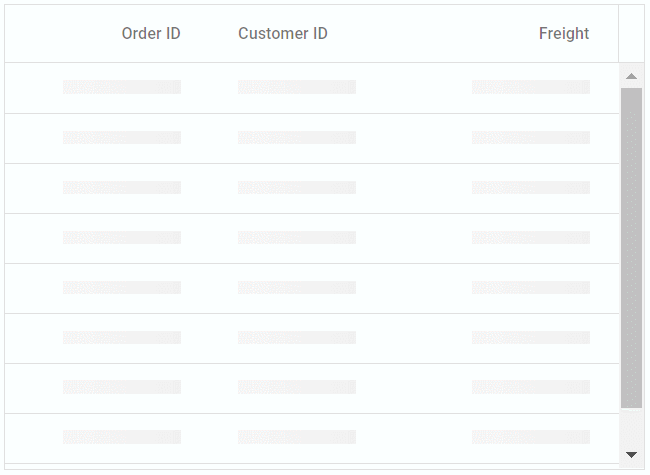The width and height of the screenshot is (650, 475).
Task: Pick third row's Customer ID placeholder cell
Action: click(x=297, y=187)
